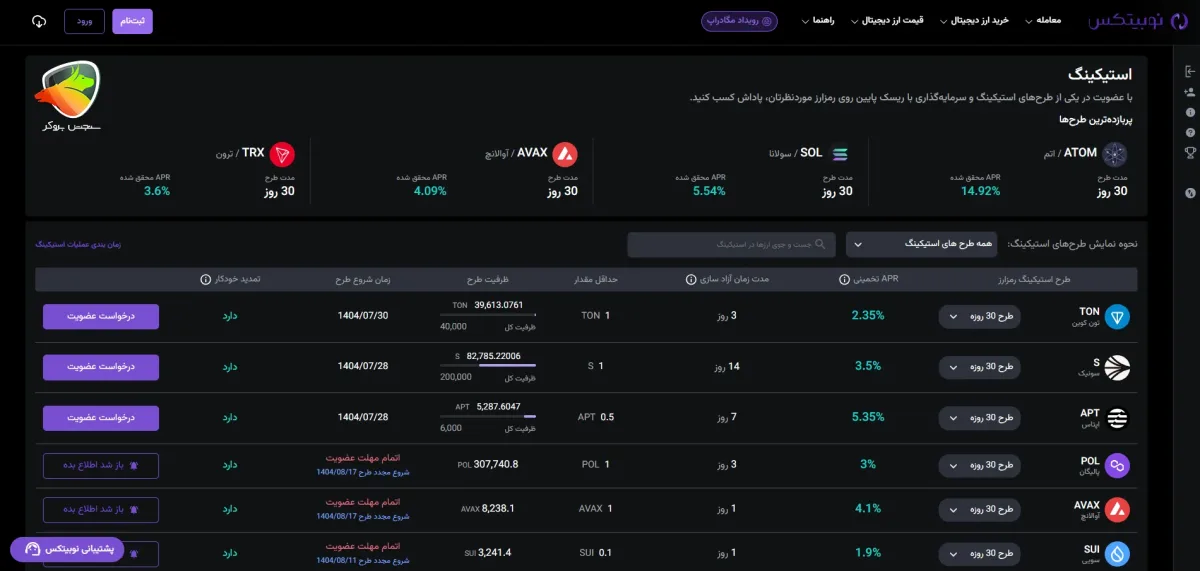
Task: Click the TON coin icon in the table
Action: [x=1117, y=317]
